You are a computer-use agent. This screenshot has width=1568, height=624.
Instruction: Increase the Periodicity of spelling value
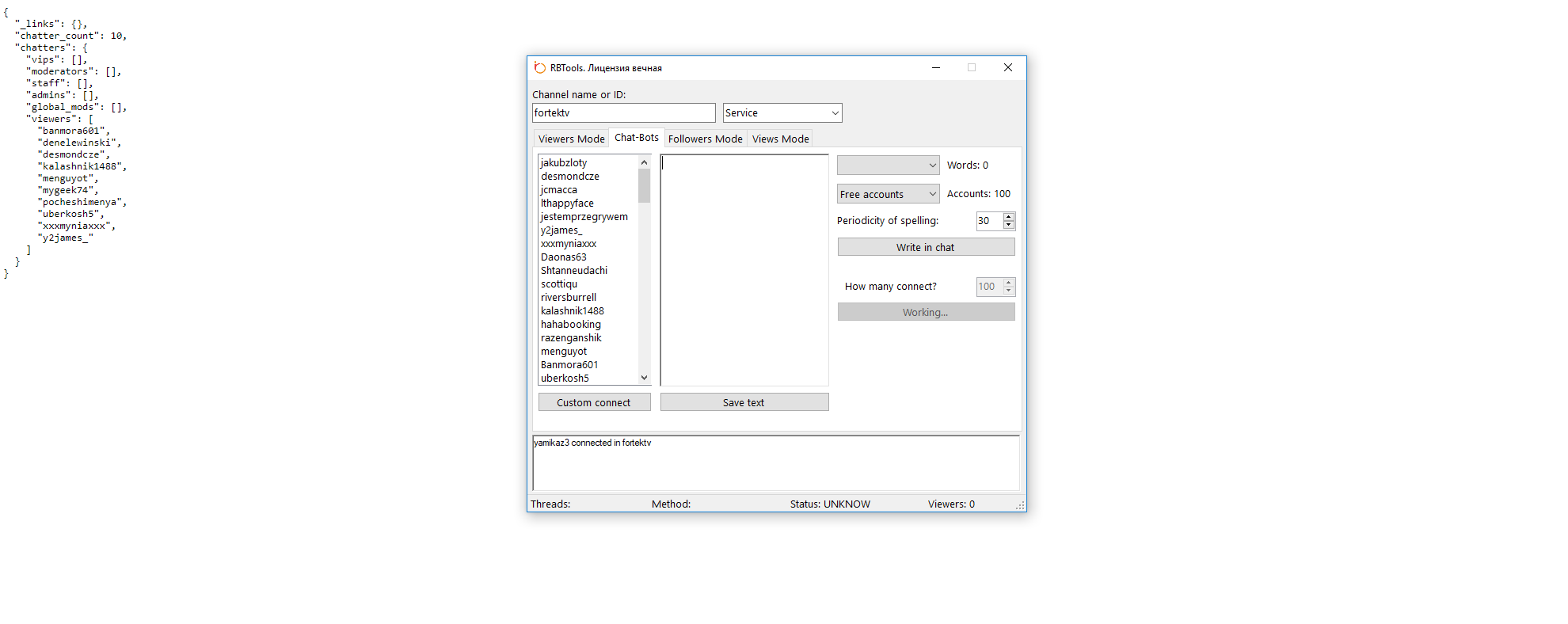[x=1008, y=216]
